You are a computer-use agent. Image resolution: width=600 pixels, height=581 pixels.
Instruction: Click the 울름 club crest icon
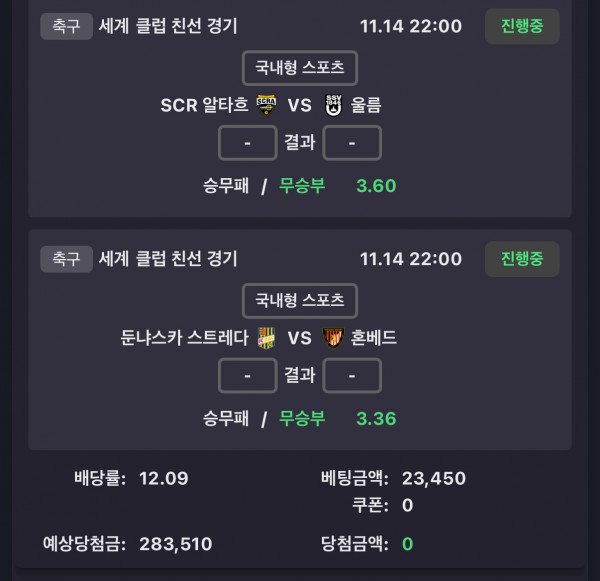point(334,105)
